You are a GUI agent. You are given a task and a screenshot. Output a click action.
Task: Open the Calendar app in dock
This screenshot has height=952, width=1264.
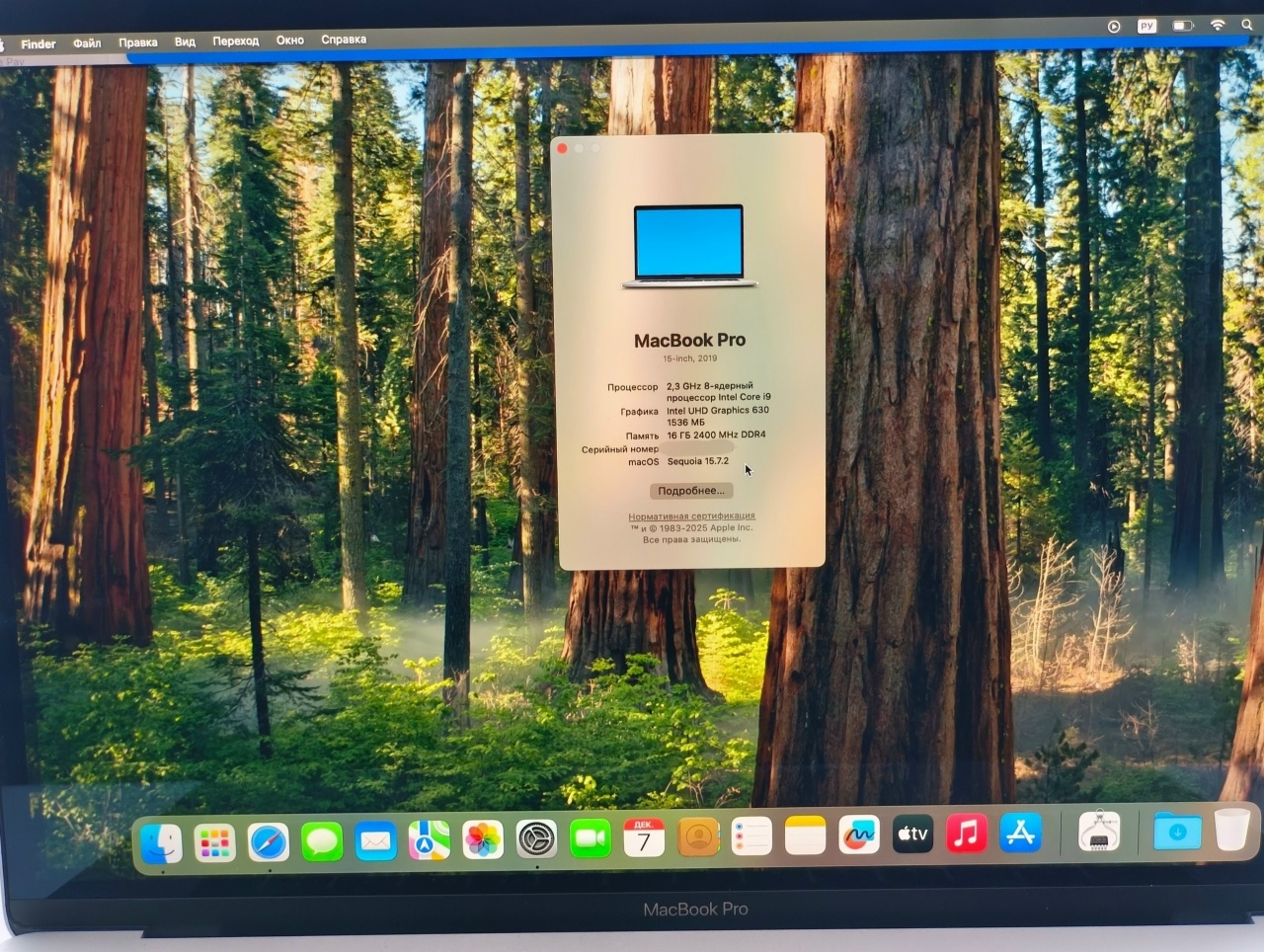644,838
